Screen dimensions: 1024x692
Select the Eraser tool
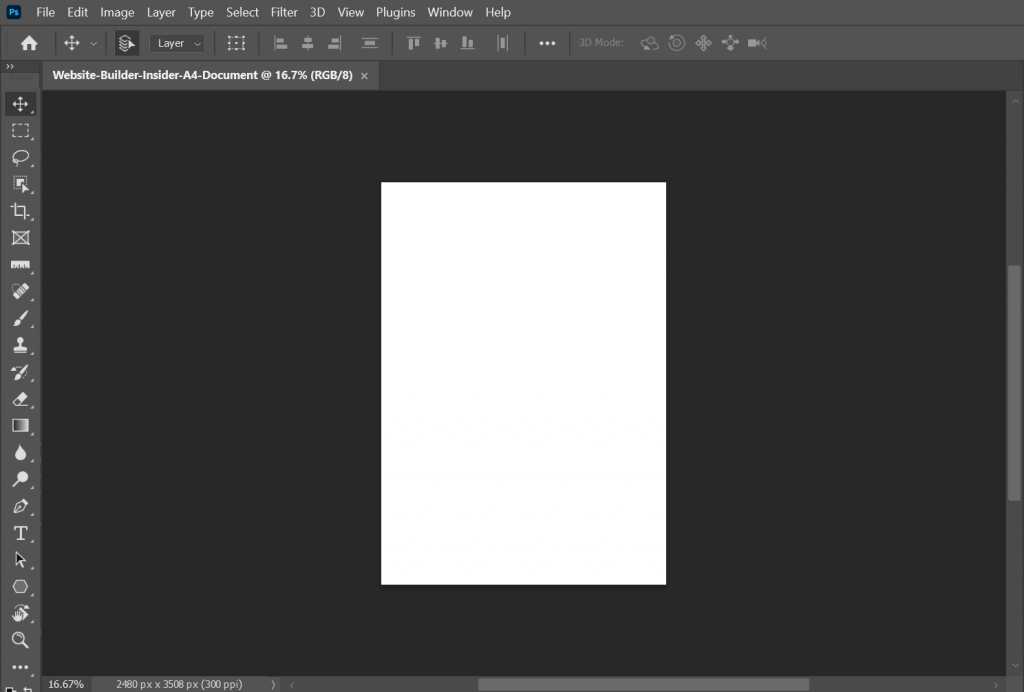pyautogui.click(x=21, y=399)
